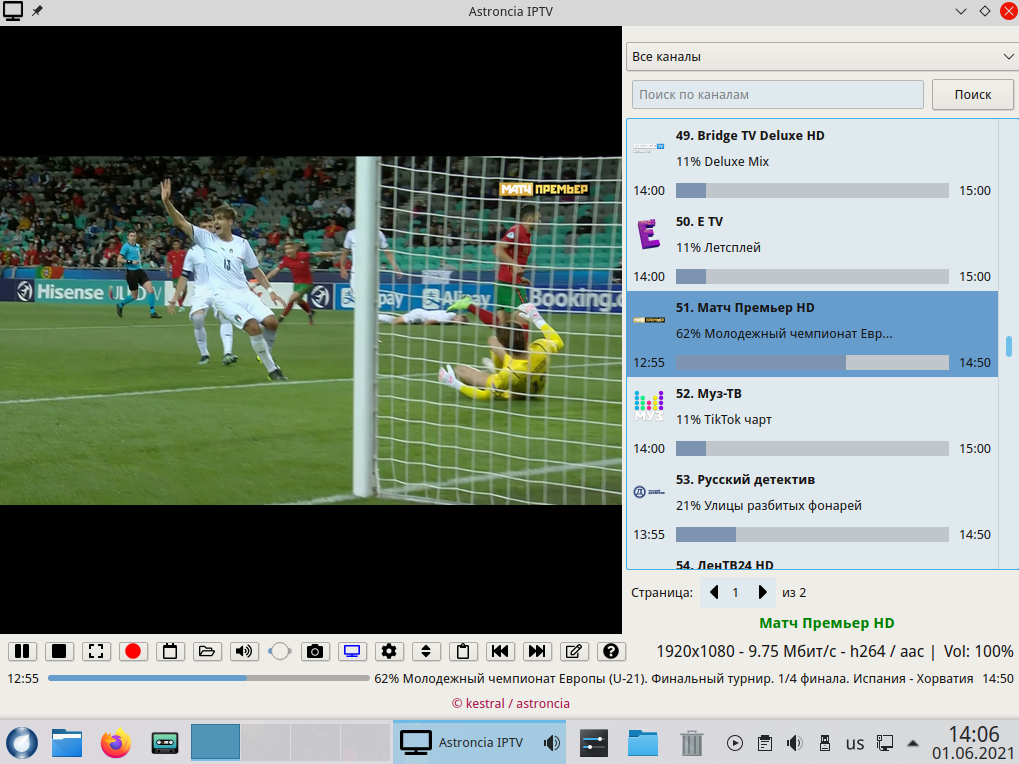Switch to previous channel button

(x=500, y=651)
